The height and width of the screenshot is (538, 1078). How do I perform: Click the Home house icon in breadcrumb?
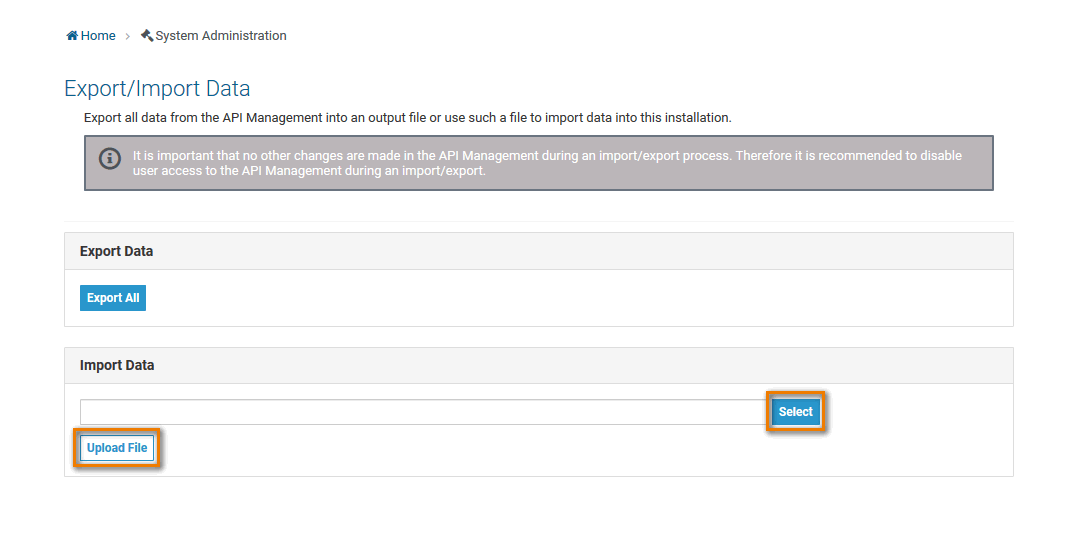tap(72, 36)
